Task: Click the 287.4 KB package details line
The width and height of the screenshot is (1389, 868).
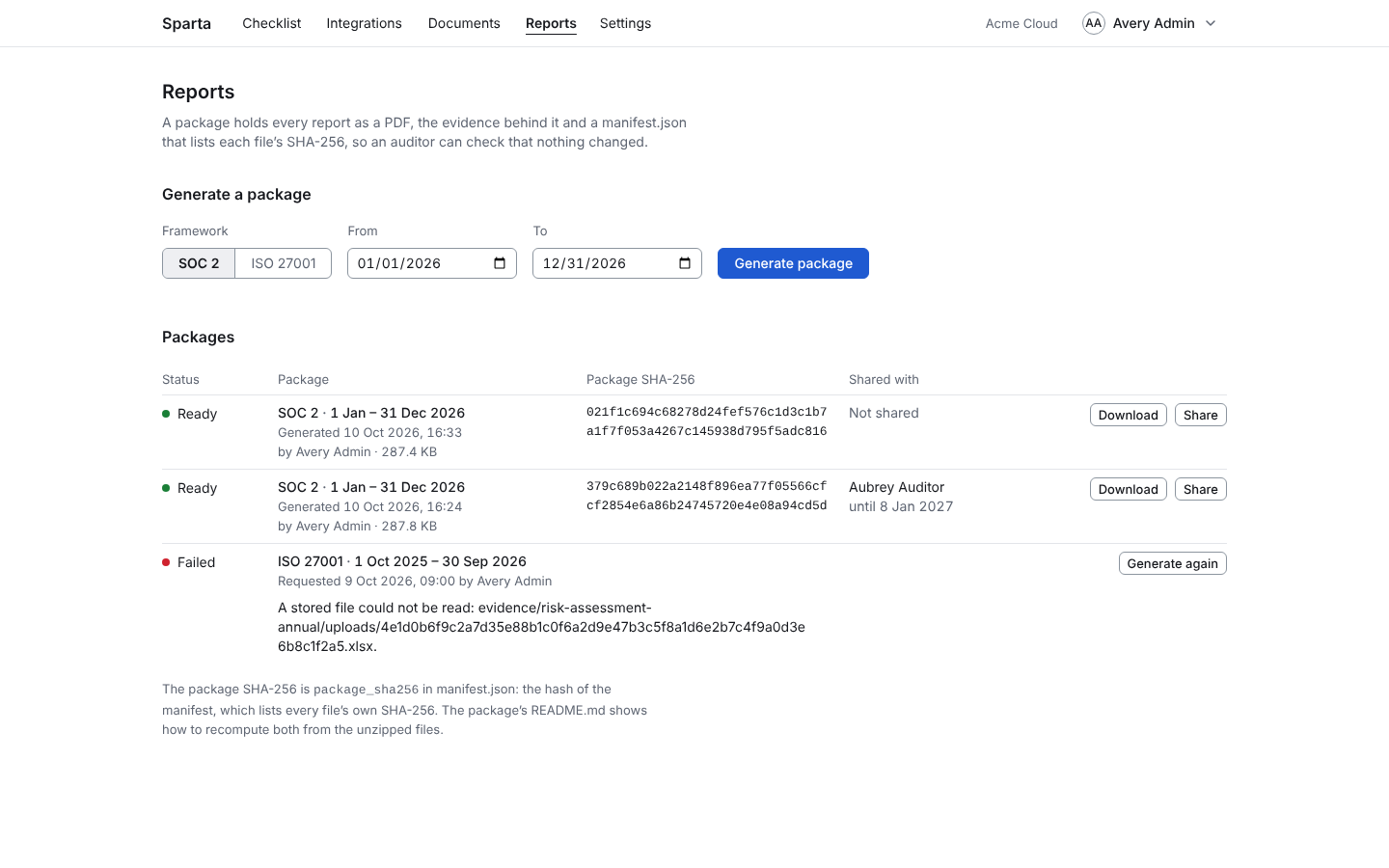Action: pyautogui.click(x=357, y=451)
